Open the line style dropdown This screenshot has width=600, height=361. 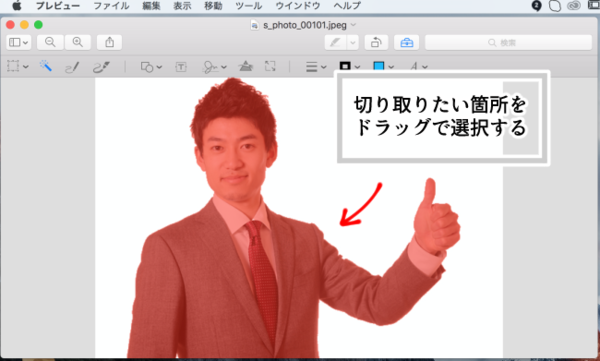(x=316, y=67)
